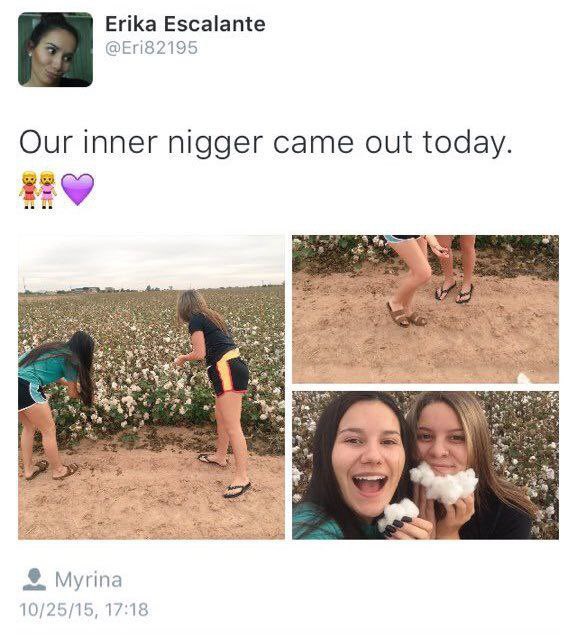
Task: Open the display name Erika Escalante
Action: click(x=185, y=24)
